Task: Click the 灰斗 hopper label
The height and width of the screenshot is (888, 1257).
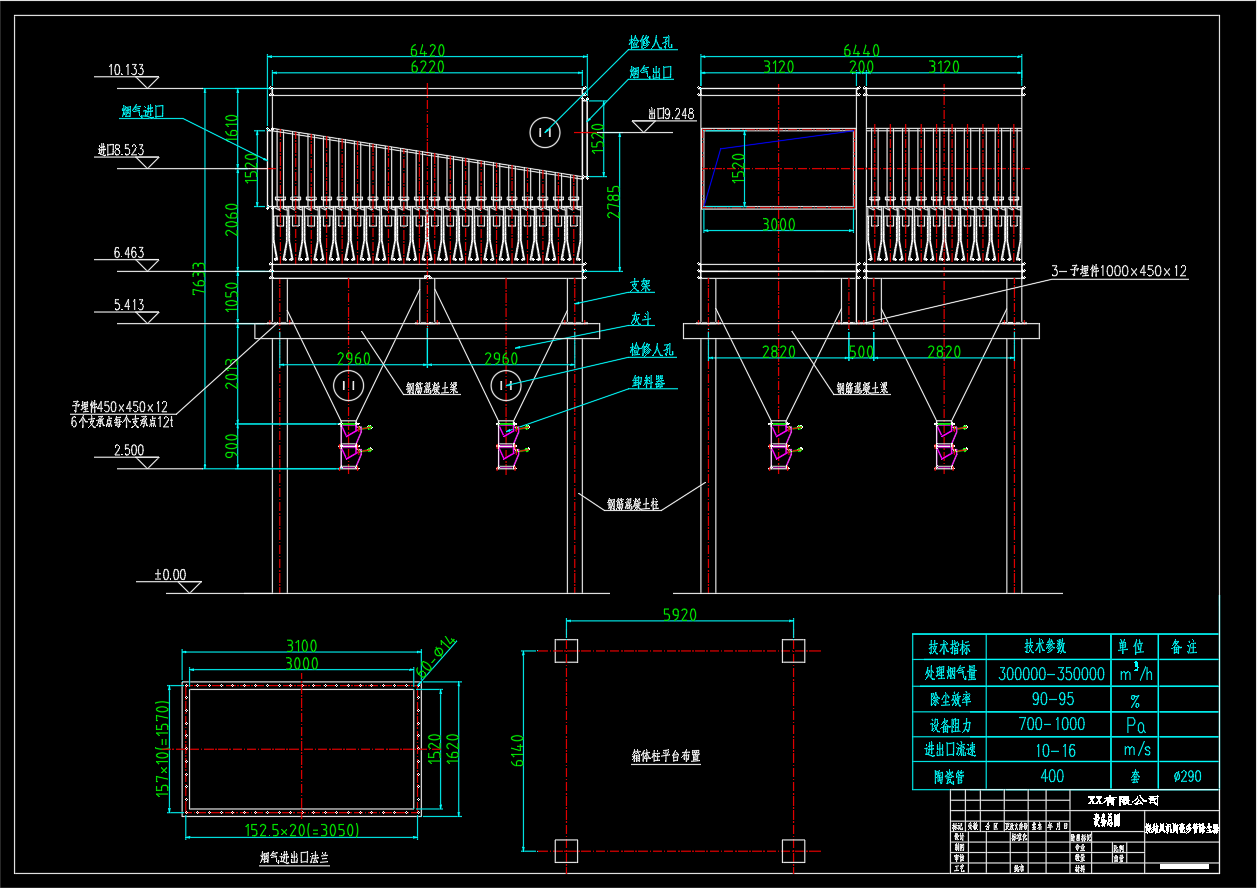Action: [641, 319]
